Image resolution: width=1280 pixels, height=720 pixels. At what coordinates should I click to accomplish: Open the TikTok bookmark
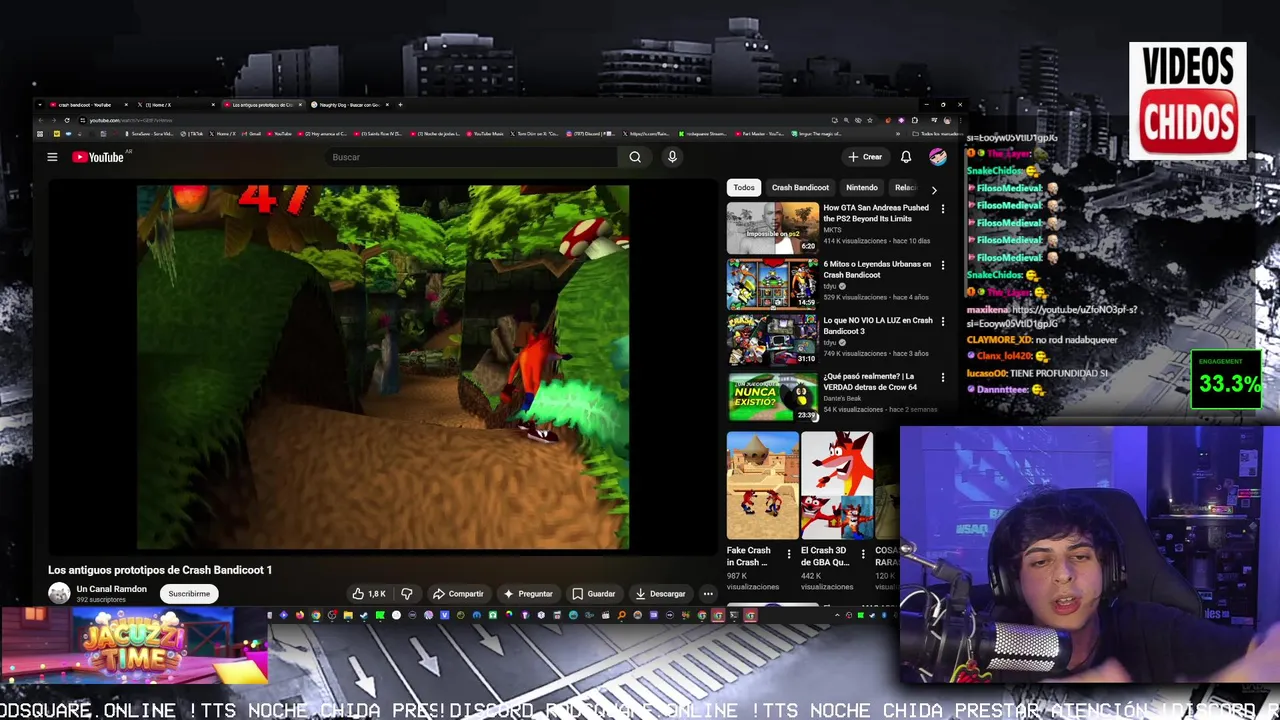pyautogui.click(x=192, y=133)
